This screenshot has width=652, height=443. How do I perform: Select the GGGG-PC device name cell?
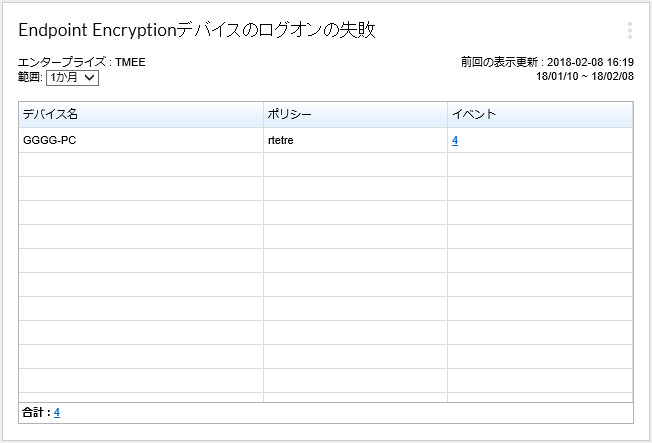[50, 141]
